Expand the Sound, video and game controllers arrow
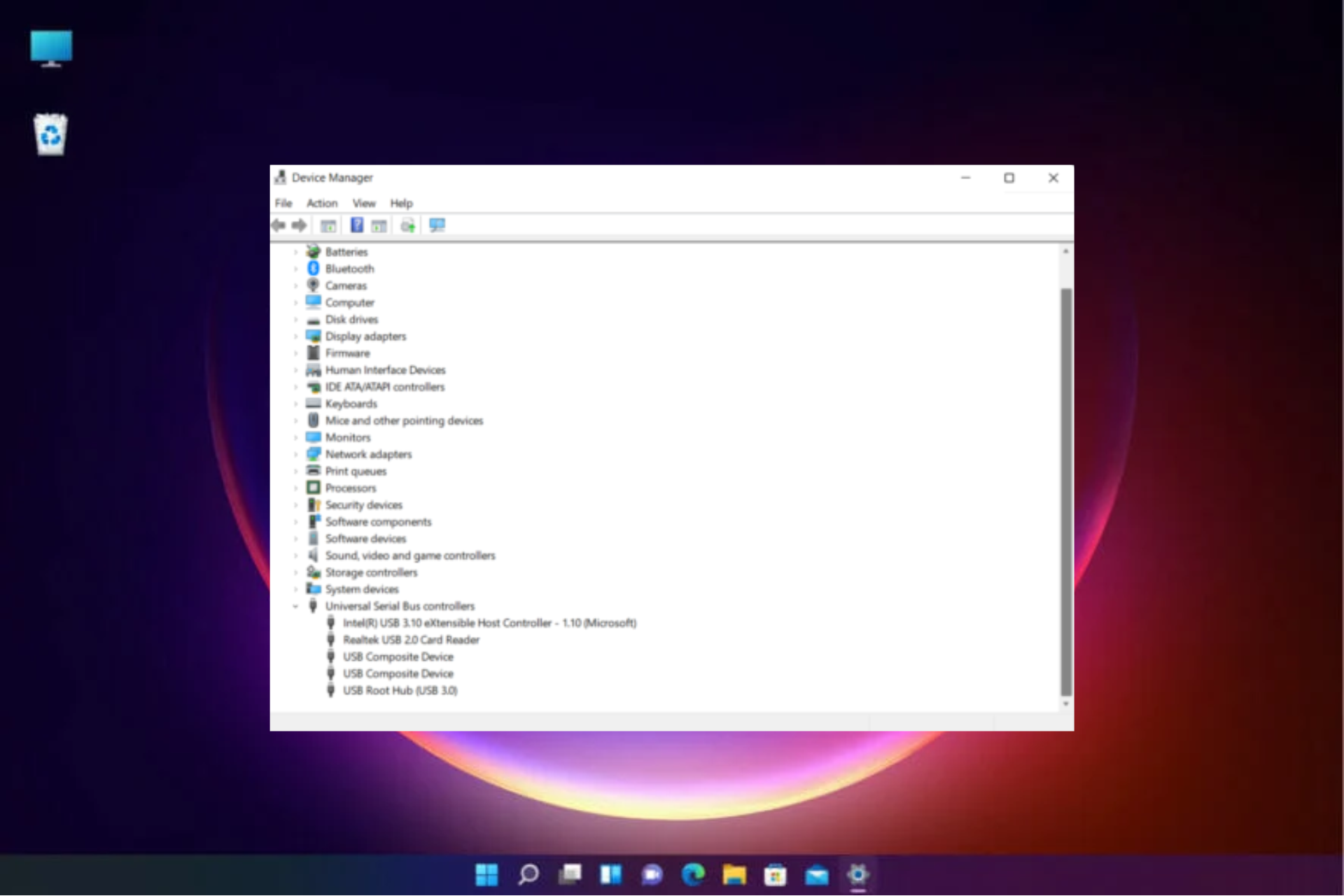1344x896 pixels. pyautogui.click(x=295, y=556)
